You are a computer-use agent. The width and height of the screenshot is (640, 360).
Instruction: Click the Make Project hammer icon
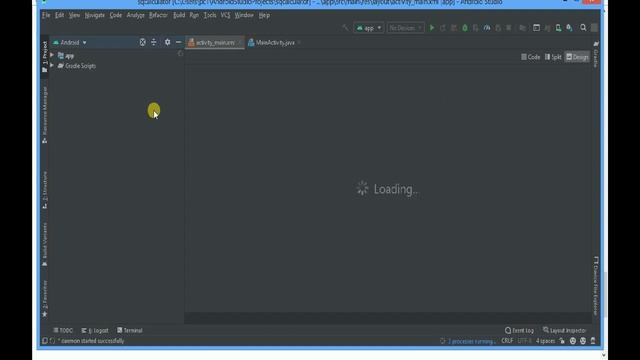tap(345, 28)
